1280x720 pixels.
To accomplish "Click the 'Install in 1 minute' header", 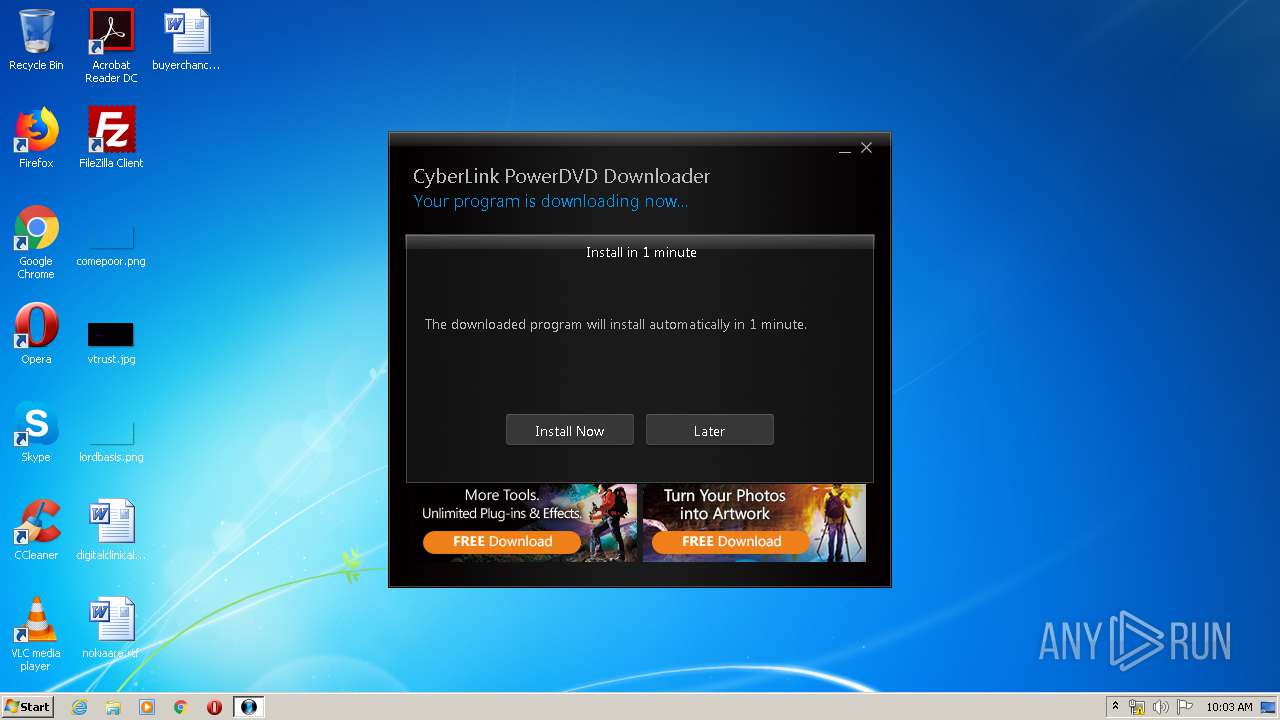I will click(641, 252).
